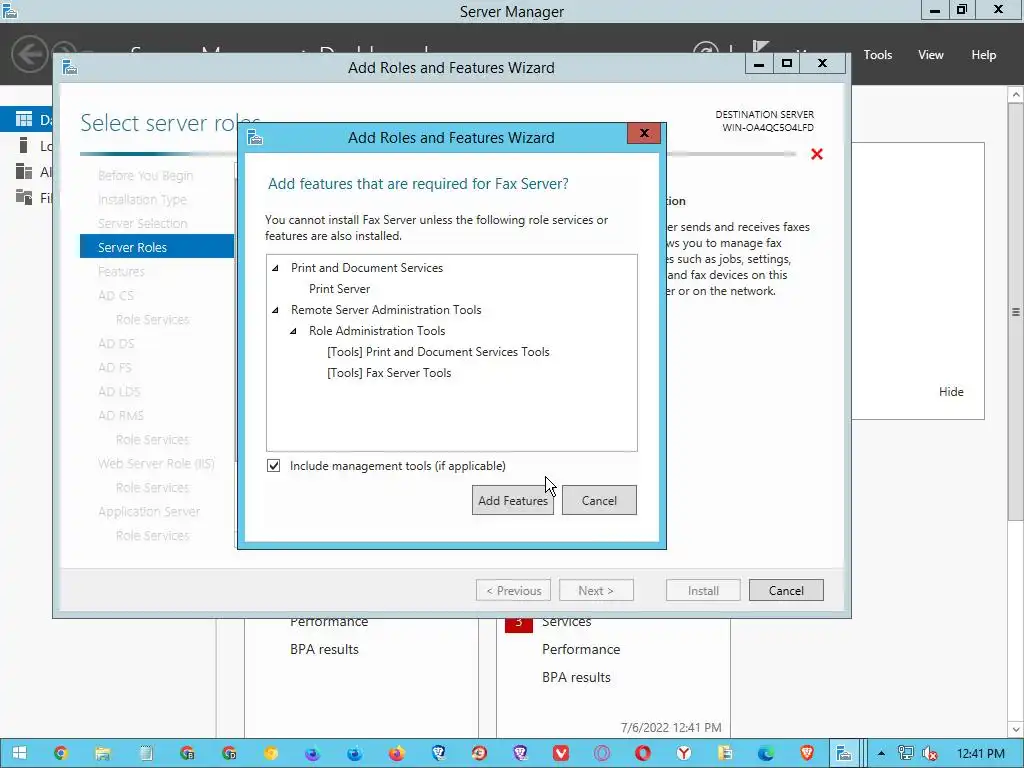Launch red Opera browser from taskbar
The height and width of the screenshot is (768, 1024).
pos(643,753)
